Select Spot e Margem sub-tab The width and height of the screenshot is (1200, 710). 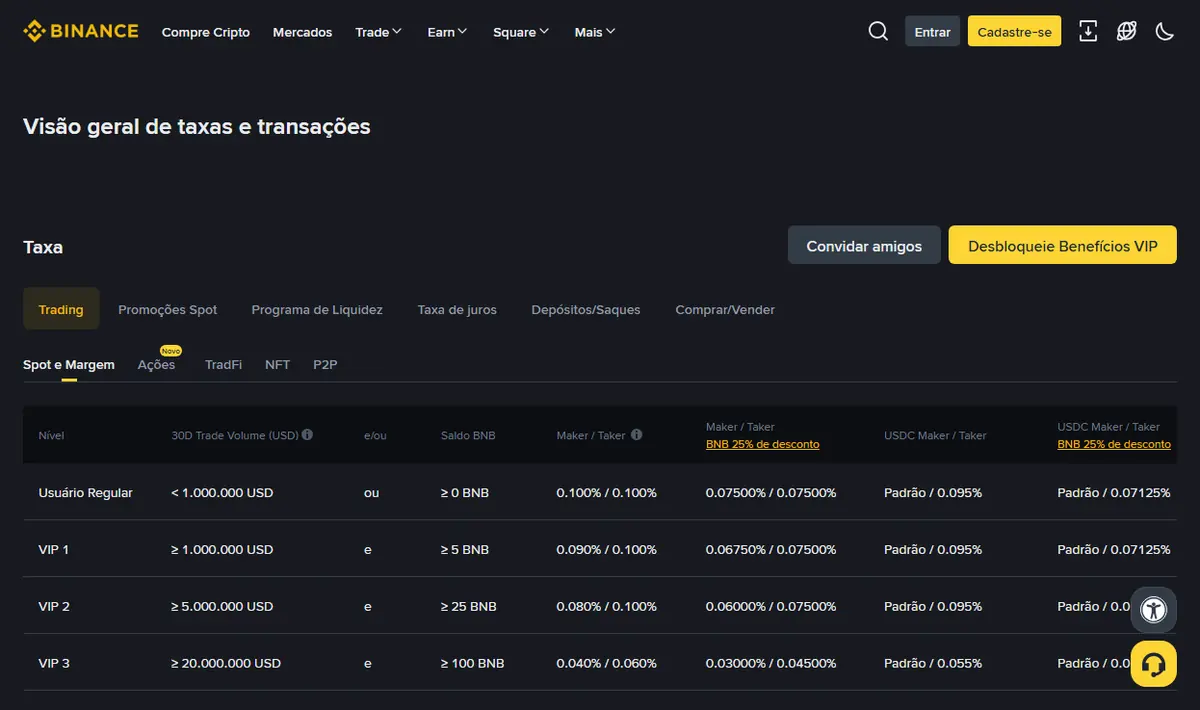click(69, 365)
